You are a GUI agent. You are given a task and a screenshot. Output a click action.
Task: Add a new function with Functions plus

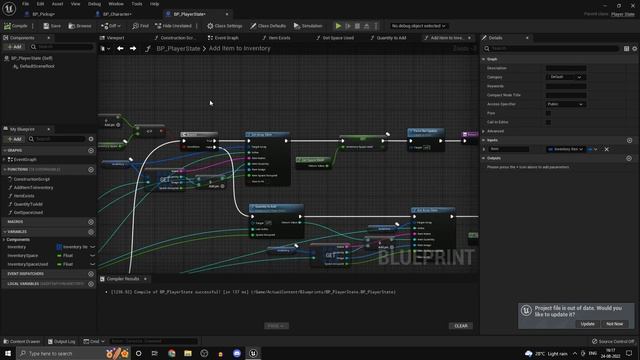tap(91, 169)
